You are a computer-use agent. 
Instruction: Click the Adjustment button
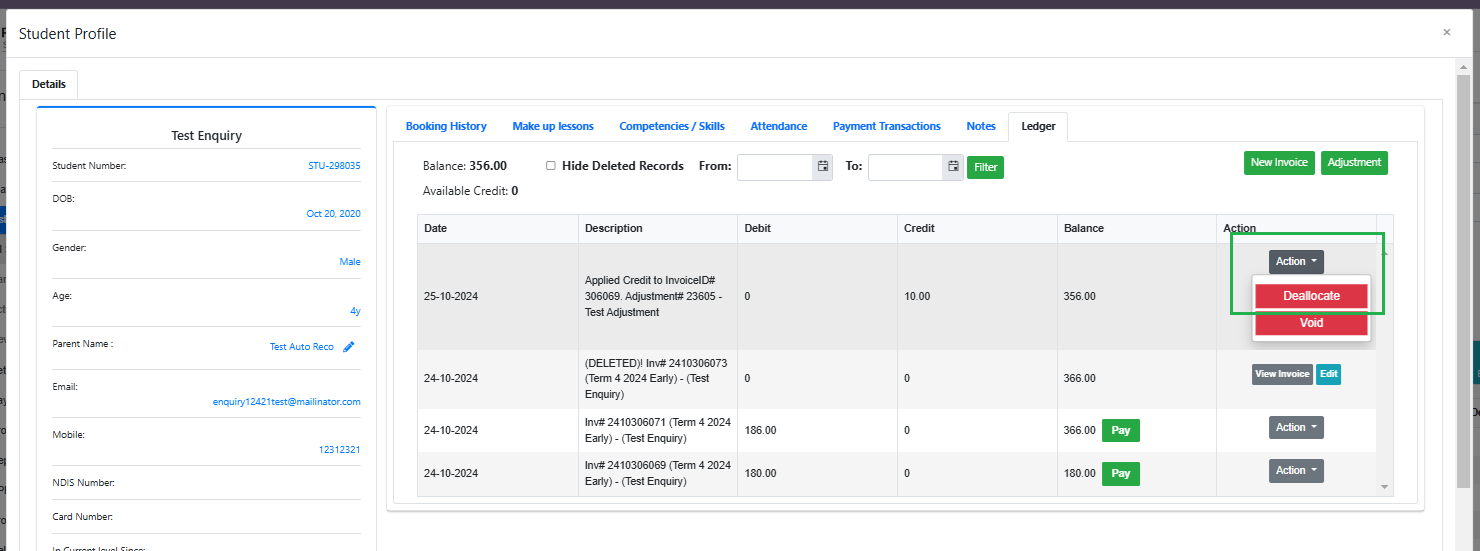coord(1354,162)
